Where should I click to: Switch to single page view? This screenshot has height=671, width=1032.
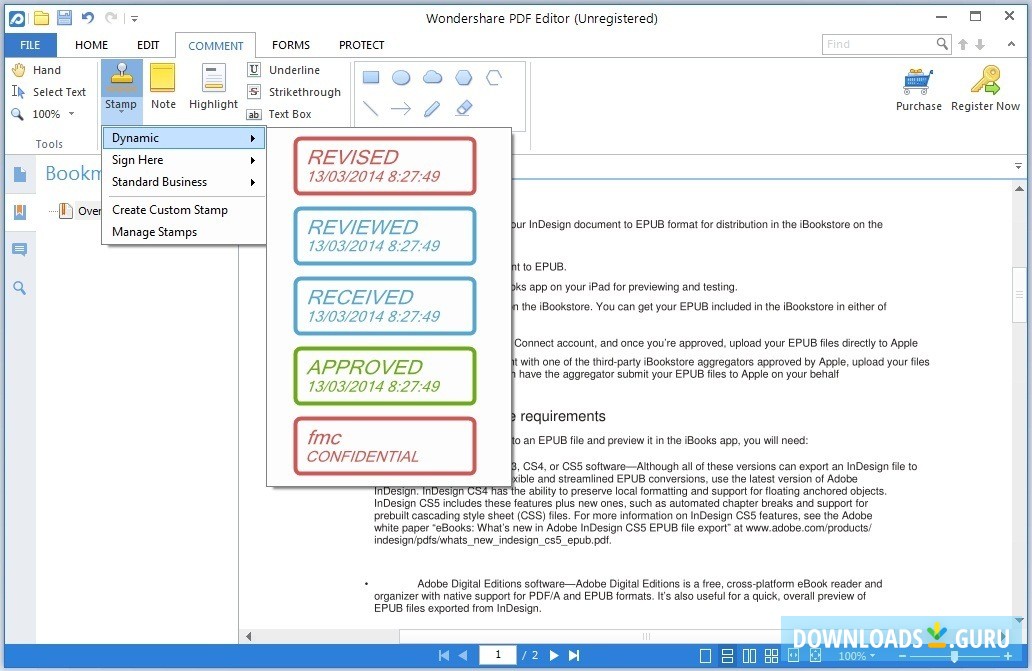click(706, 656)
